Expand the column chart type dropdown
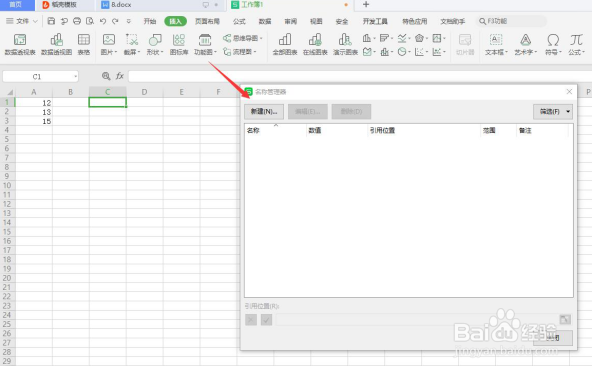 tap(374, 38)
